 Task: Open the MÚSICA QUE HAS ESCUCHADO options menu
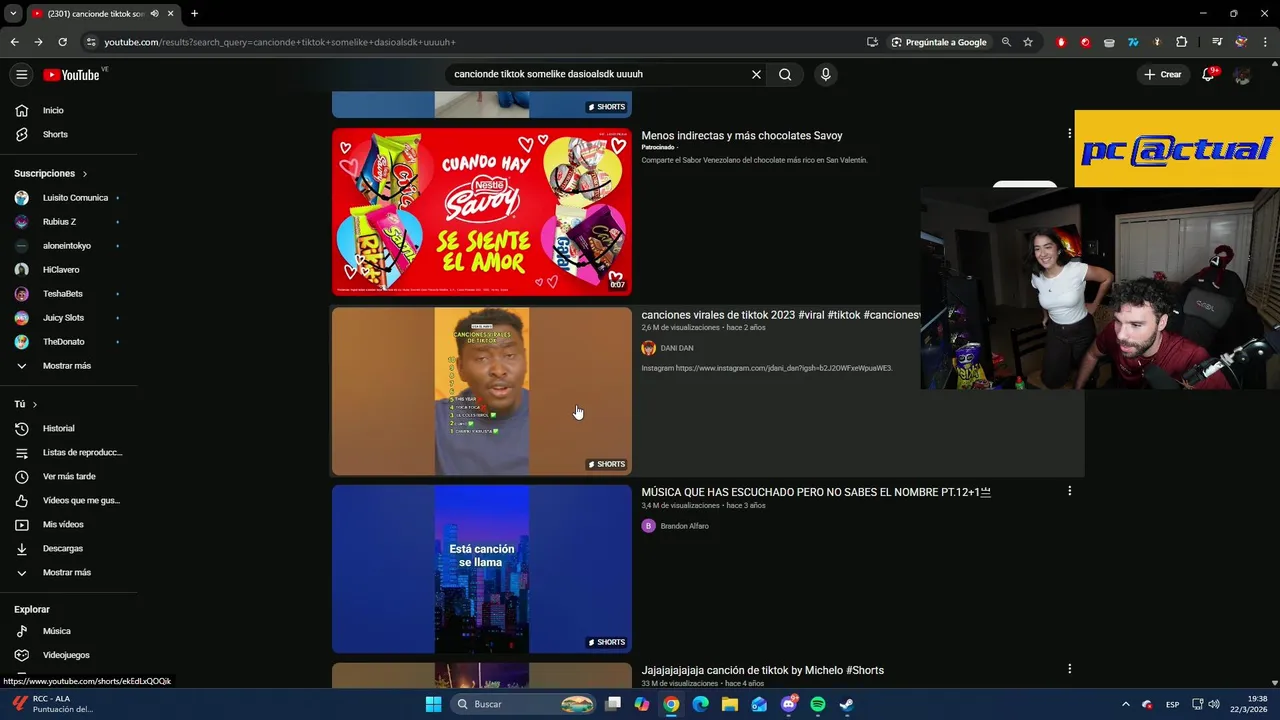[x=1069, y=490]
